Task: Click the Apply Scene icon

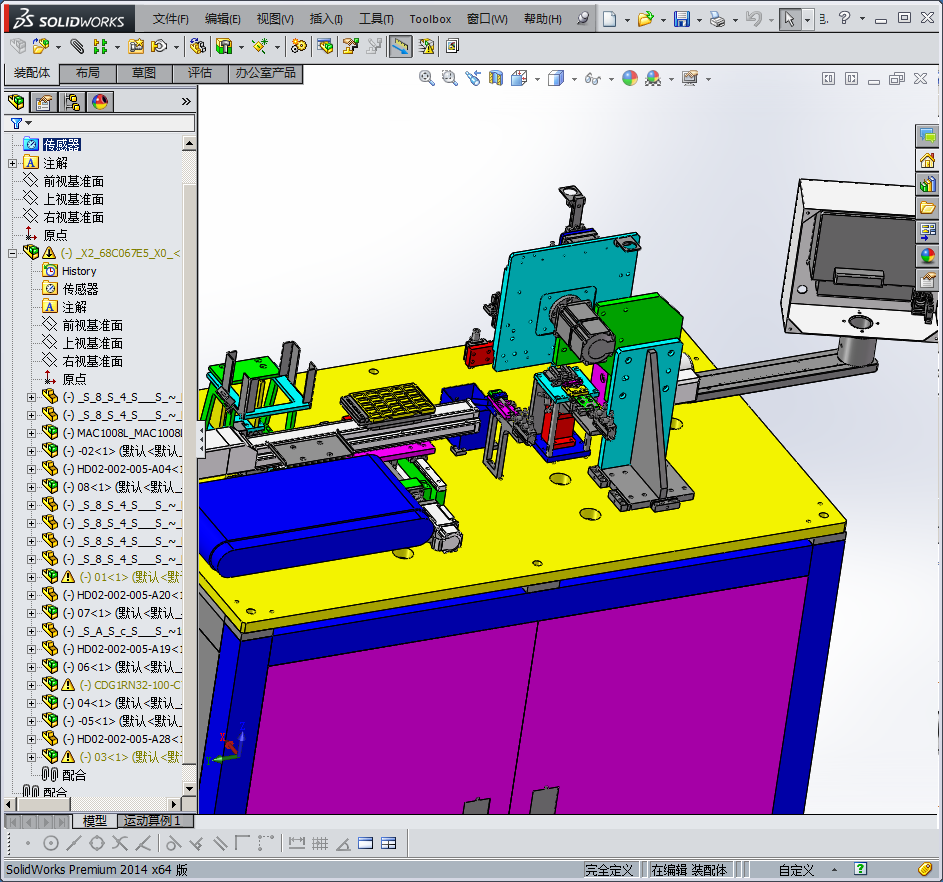Action: click(x=653, y=78)
